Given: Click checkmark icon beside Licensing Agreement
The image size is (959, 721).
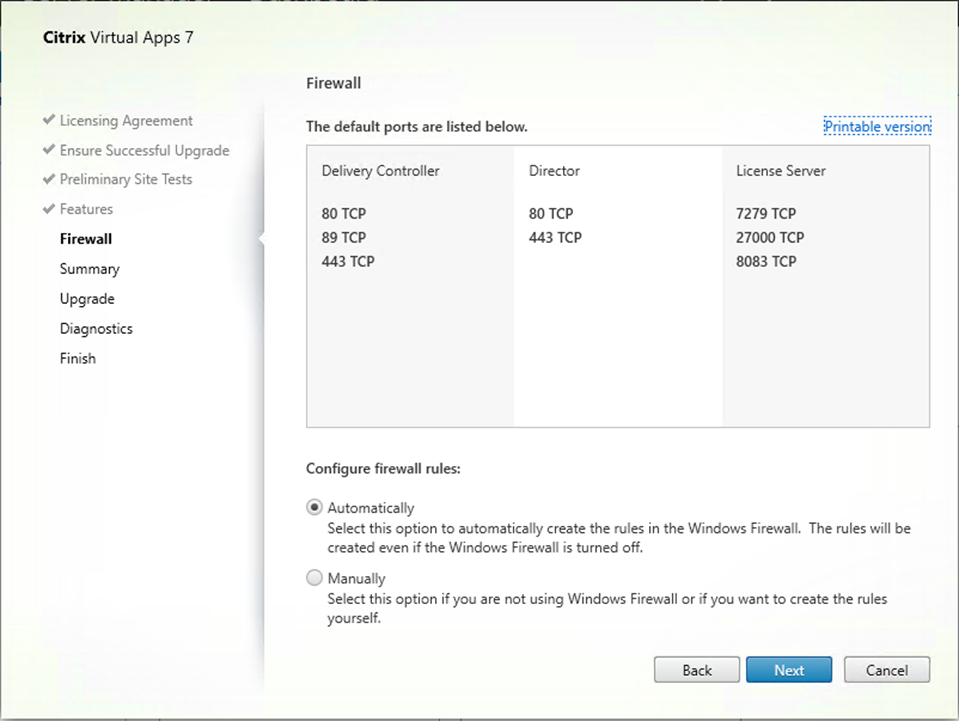Looking at the screenshot, I should pos(49,120).
